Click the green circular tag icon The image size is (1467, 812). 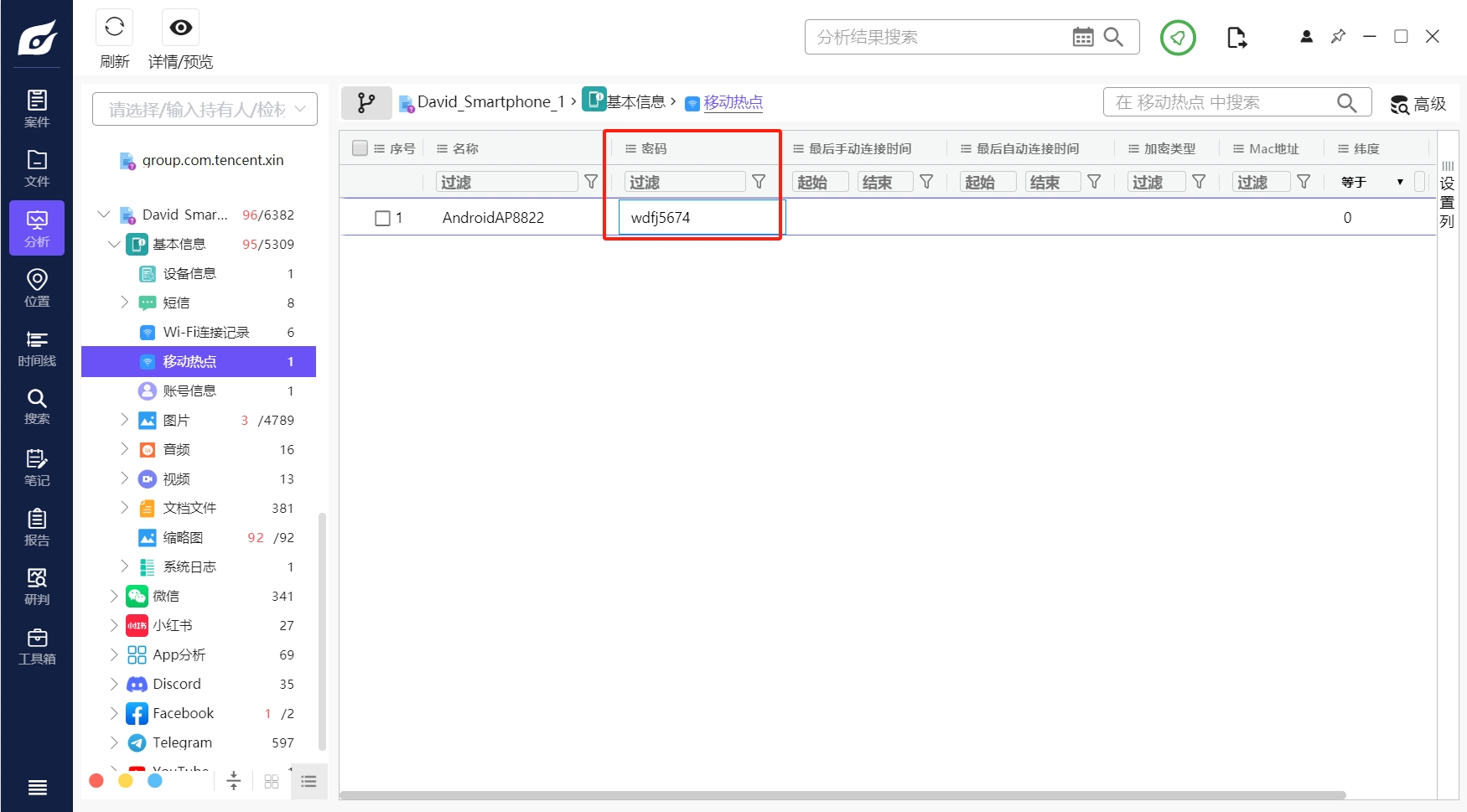pyautogui.click(x=1178, y=37)
